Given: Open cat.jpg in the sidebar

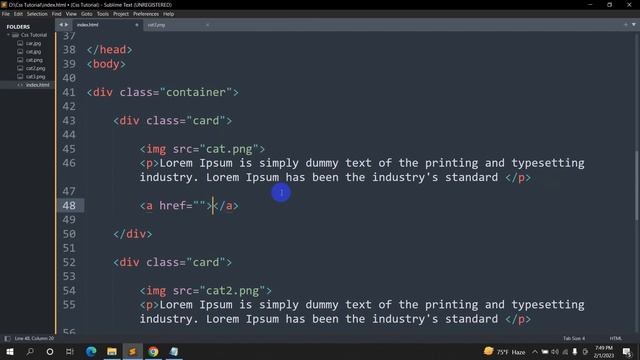Looking at the screenshot, I should pos(33,52).
